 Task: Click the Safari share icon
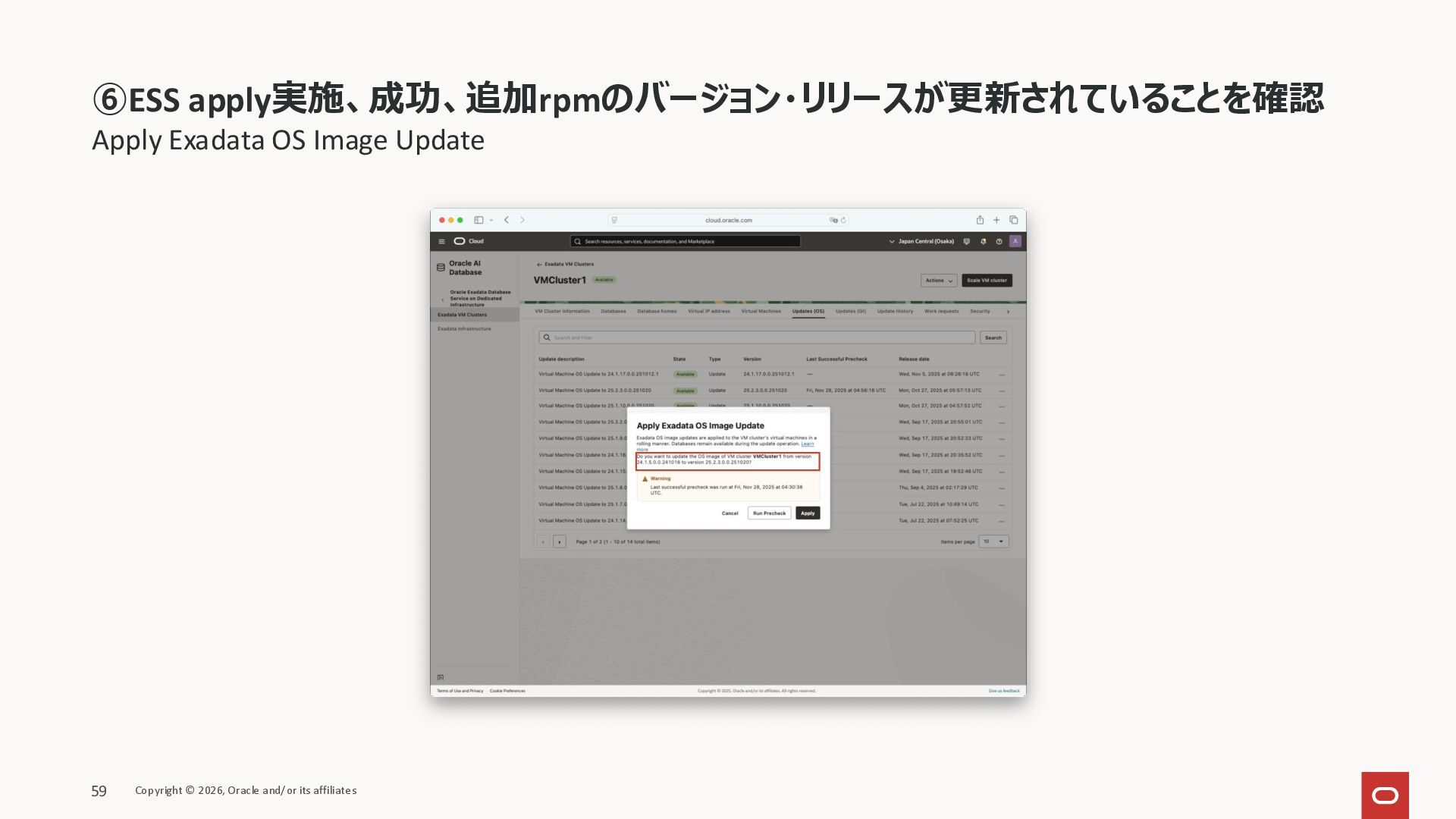coord(980,220)
